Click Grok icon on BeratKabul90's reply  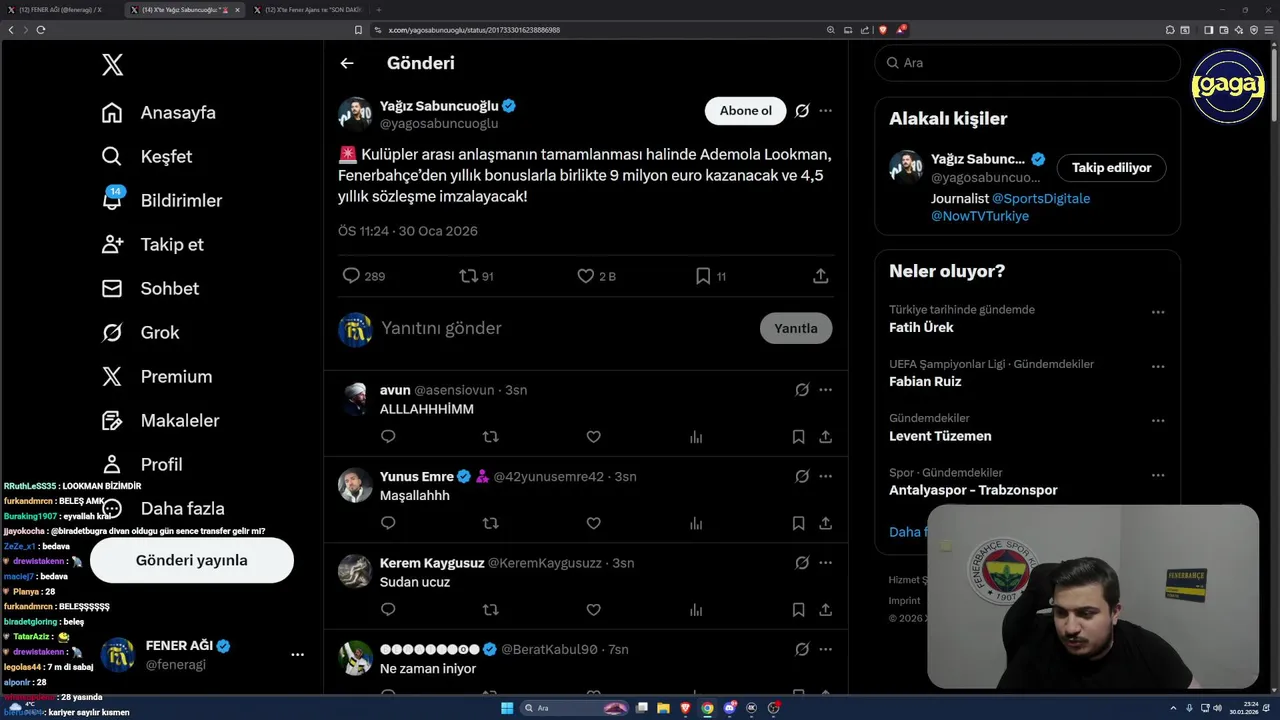802,649
